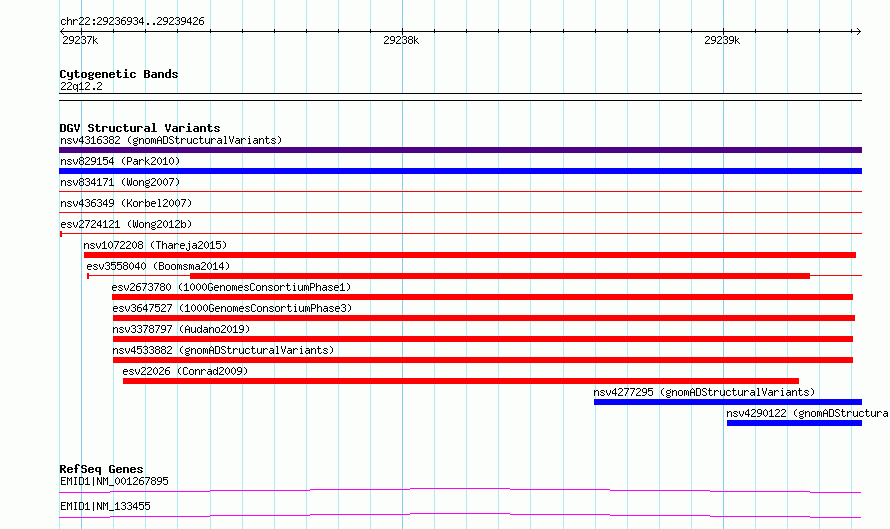Open esv22026 (Conrad2009) variant label
Image resolution: width=890 pixels, height=529 pixels.
[x=185, y=371]
